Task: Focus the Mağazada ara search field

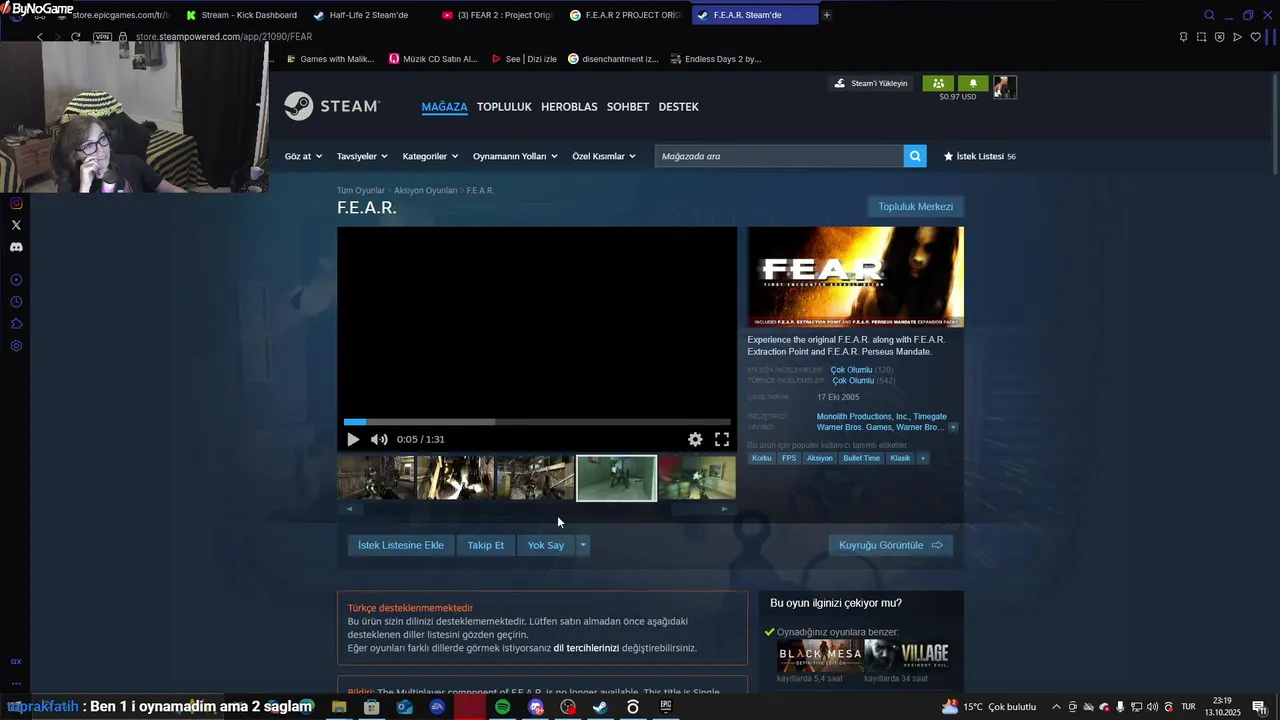Action: point(779,156)
